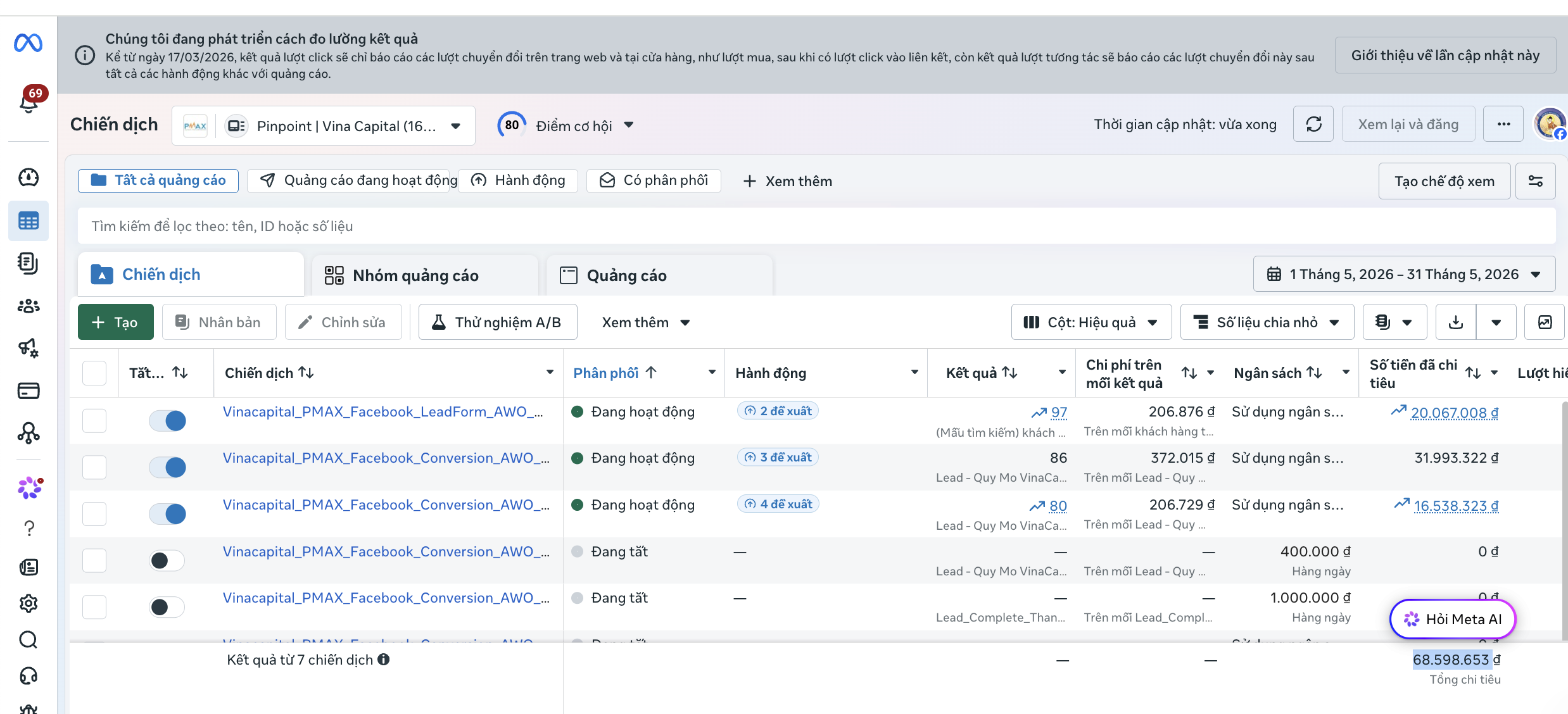
Task: Open the settings gear in sidebar
Action: pyautogui.click(x=28, y=603)
